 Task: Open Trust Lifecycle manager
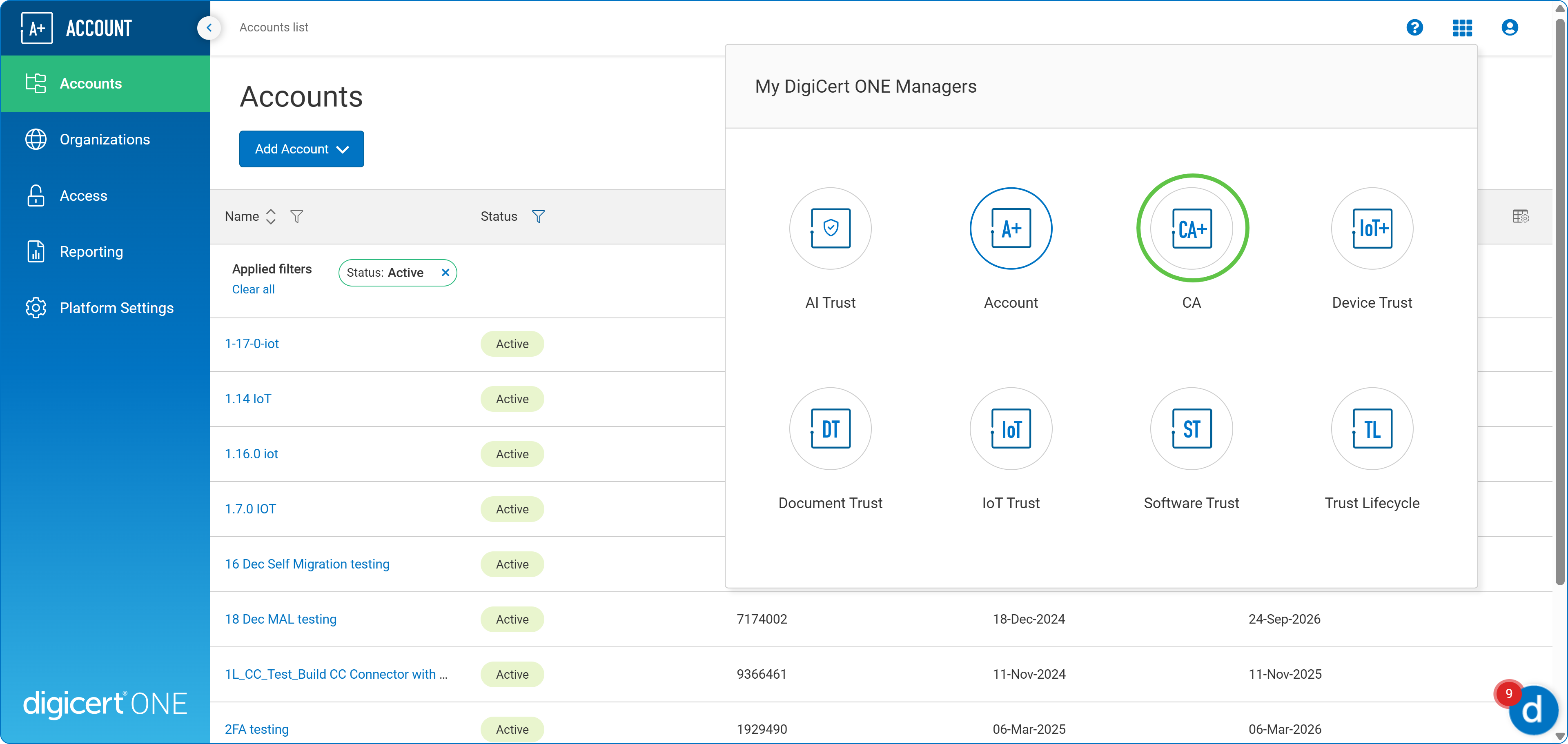1372,429
